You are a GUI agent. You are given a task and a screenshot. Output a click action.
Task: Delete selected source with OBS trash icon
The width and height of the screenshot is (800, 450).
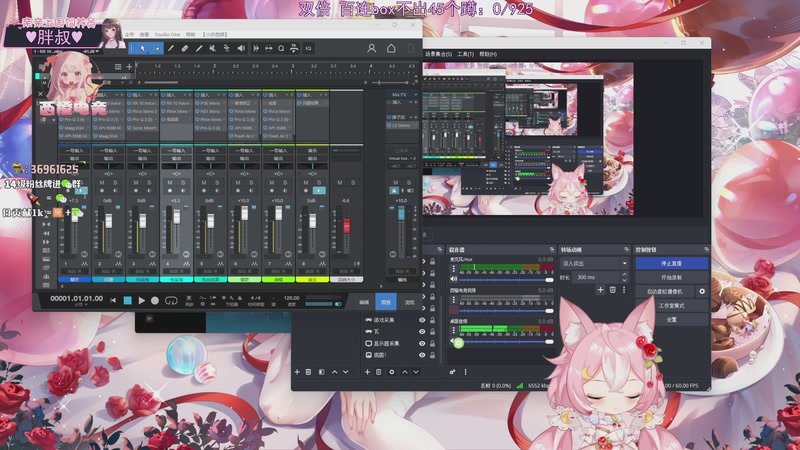coord(379,372)
